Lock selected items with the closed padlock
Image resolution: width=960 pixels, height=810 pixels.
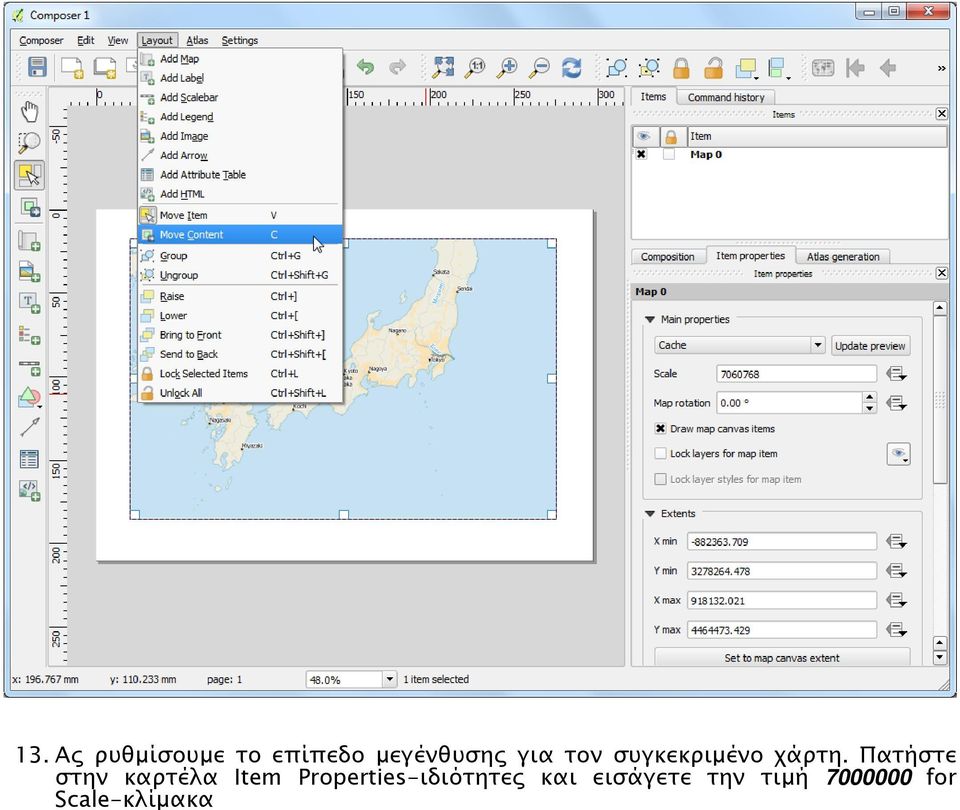681,67
